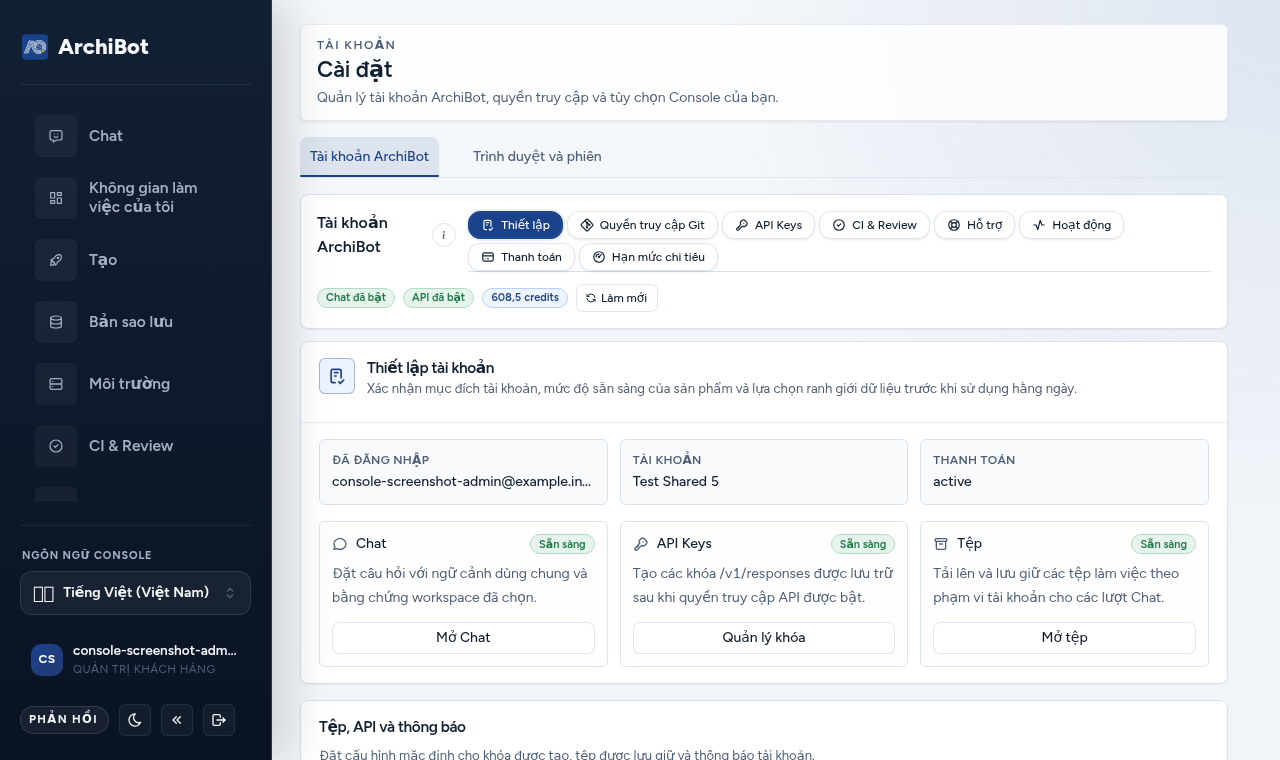Click the Mở Chat button
This screenshot has width=1280, height=760.
tap(463, 638)
